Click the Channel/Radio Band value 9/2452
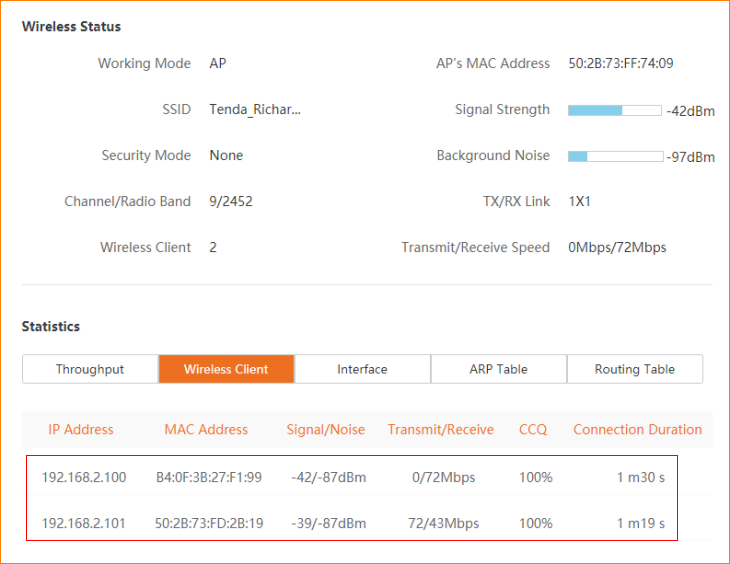This screenshot has width=730, height=564. click(x=231, y=201)
